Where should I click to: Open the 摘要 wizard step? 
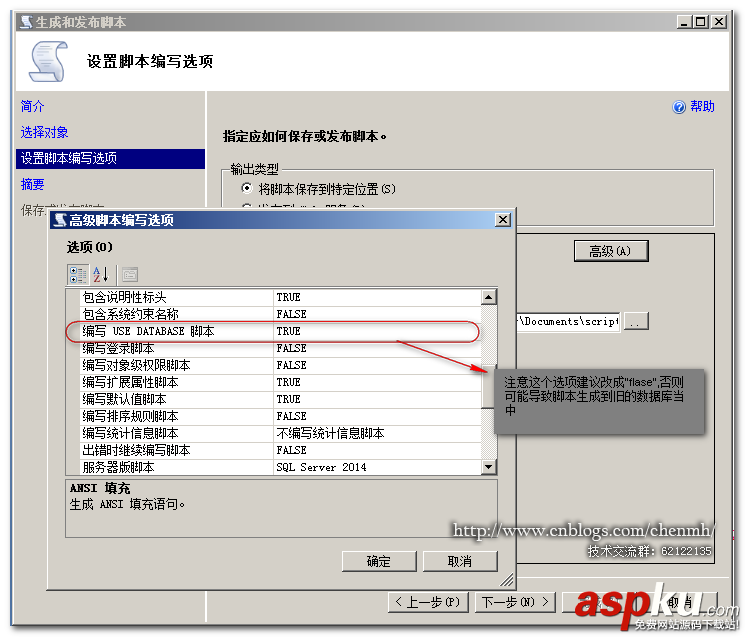pyautogui.click(x=32, y=184)
